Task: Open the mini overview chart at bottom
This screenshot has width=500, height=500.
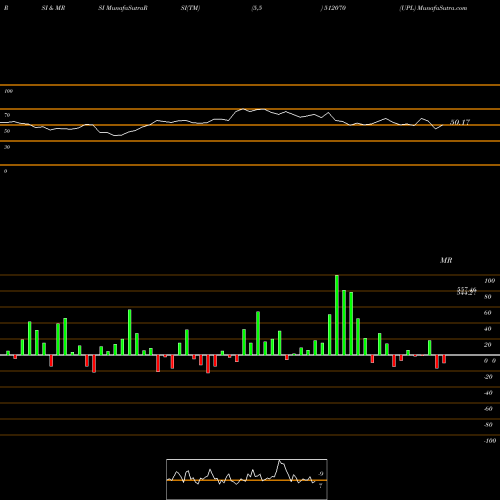Action: [247, 479]
